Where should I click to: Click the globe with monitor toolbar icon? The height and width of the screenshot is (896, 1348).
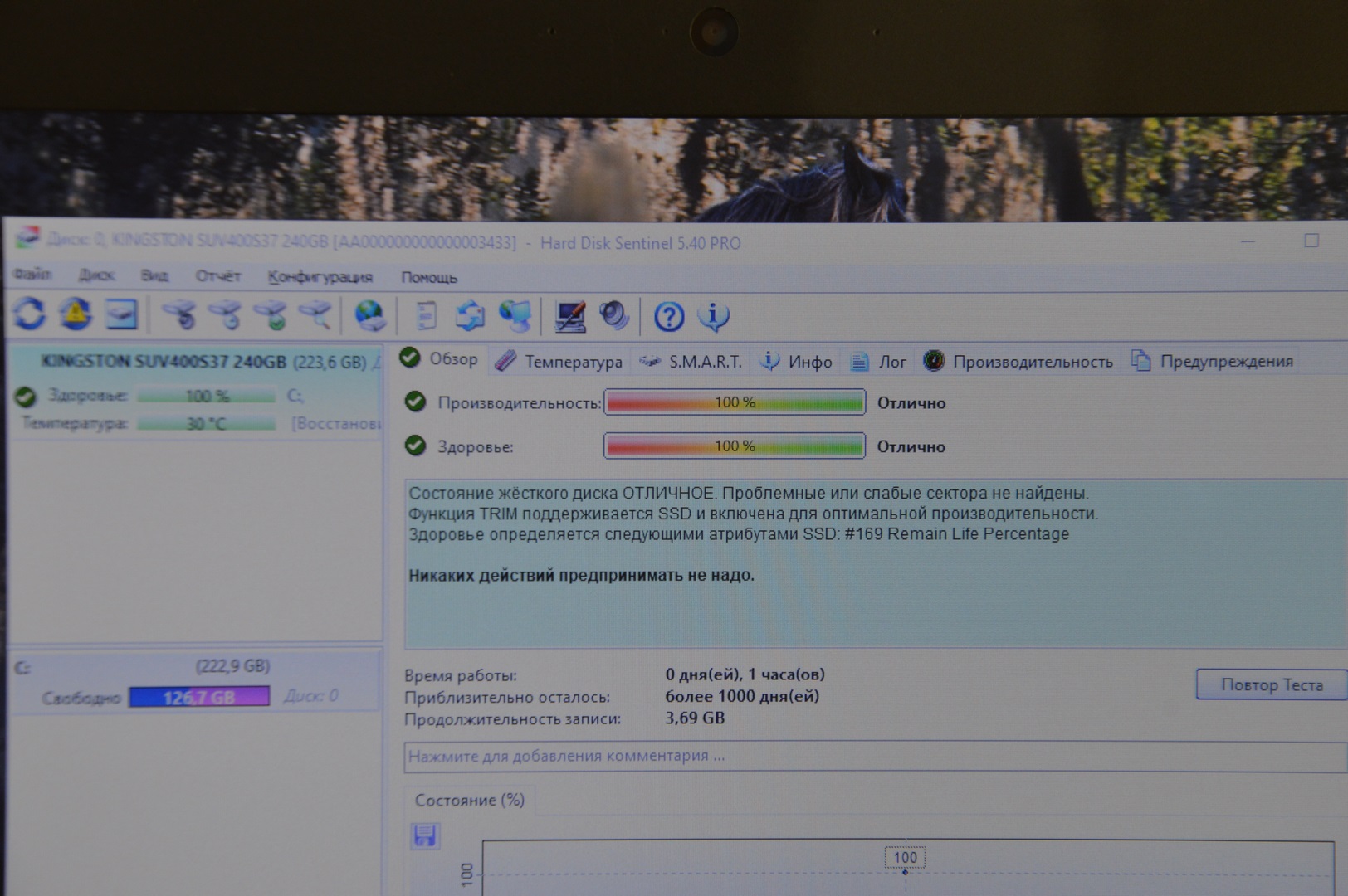pyautogui.click(x=515, y=315)
